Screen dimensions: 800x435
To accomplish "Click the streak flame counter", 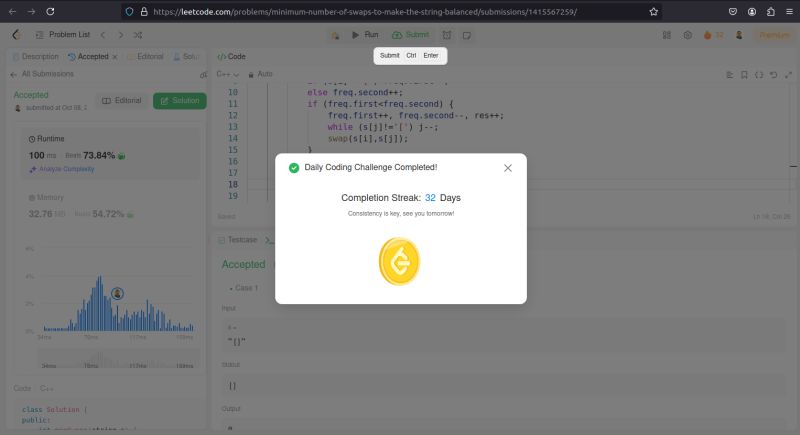I will coord(713,35).
